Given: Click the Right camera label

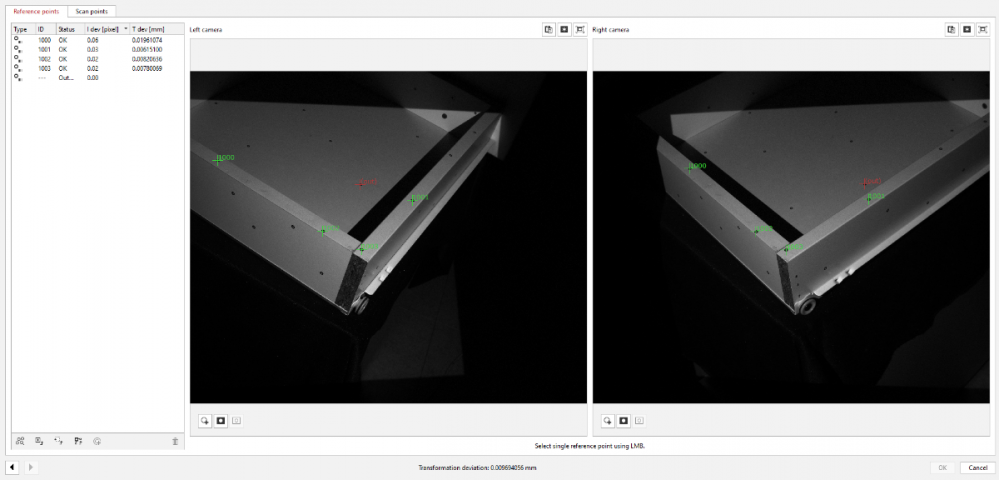Looking at the screenshot, I should click(610, 29).
